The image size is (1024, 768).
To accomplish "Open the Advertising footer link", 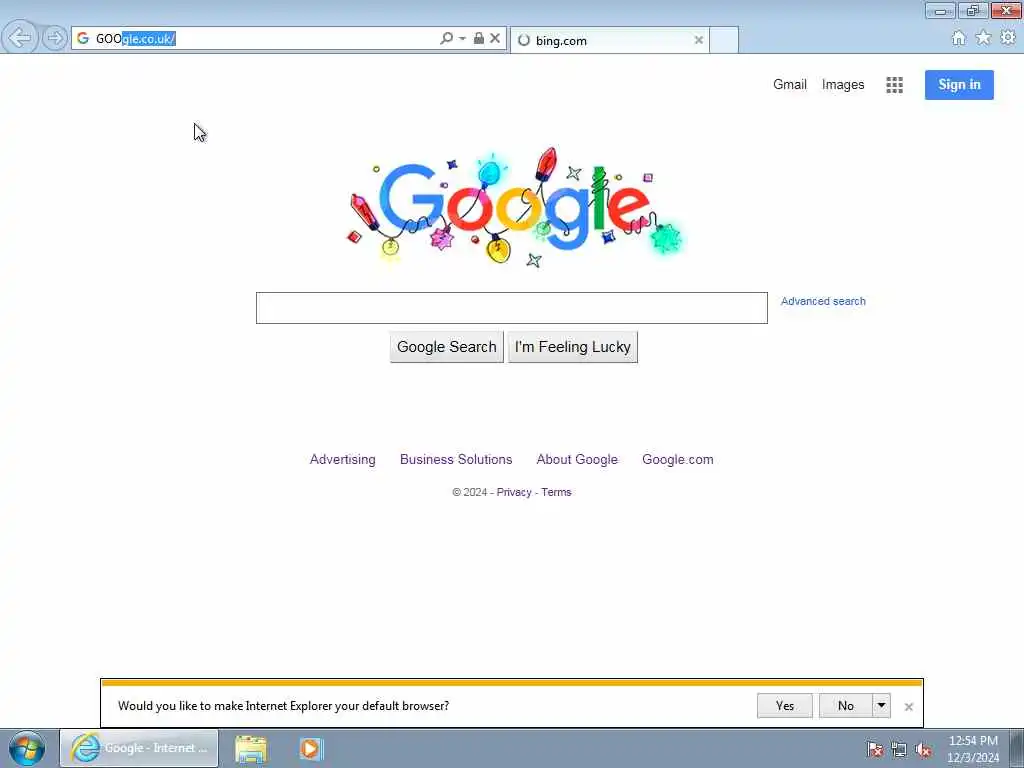I will click(x=342, y=459).
